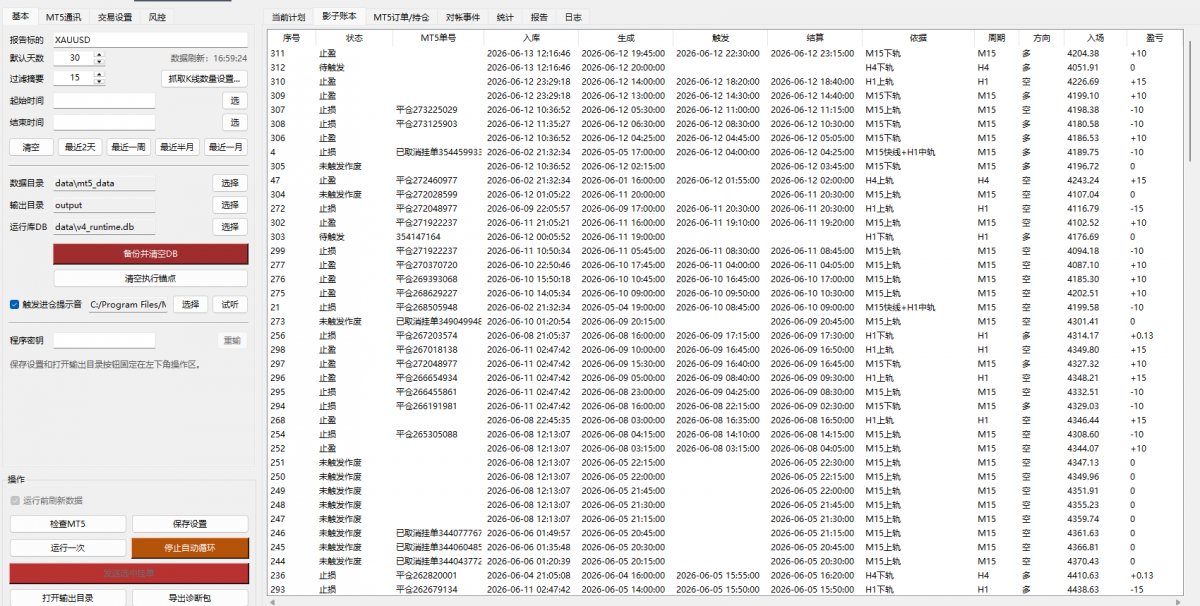The height and width of the screenshot is (606, 1200).
Task: Click the table's vertical scrollbar
Action: pos(1188,100)
